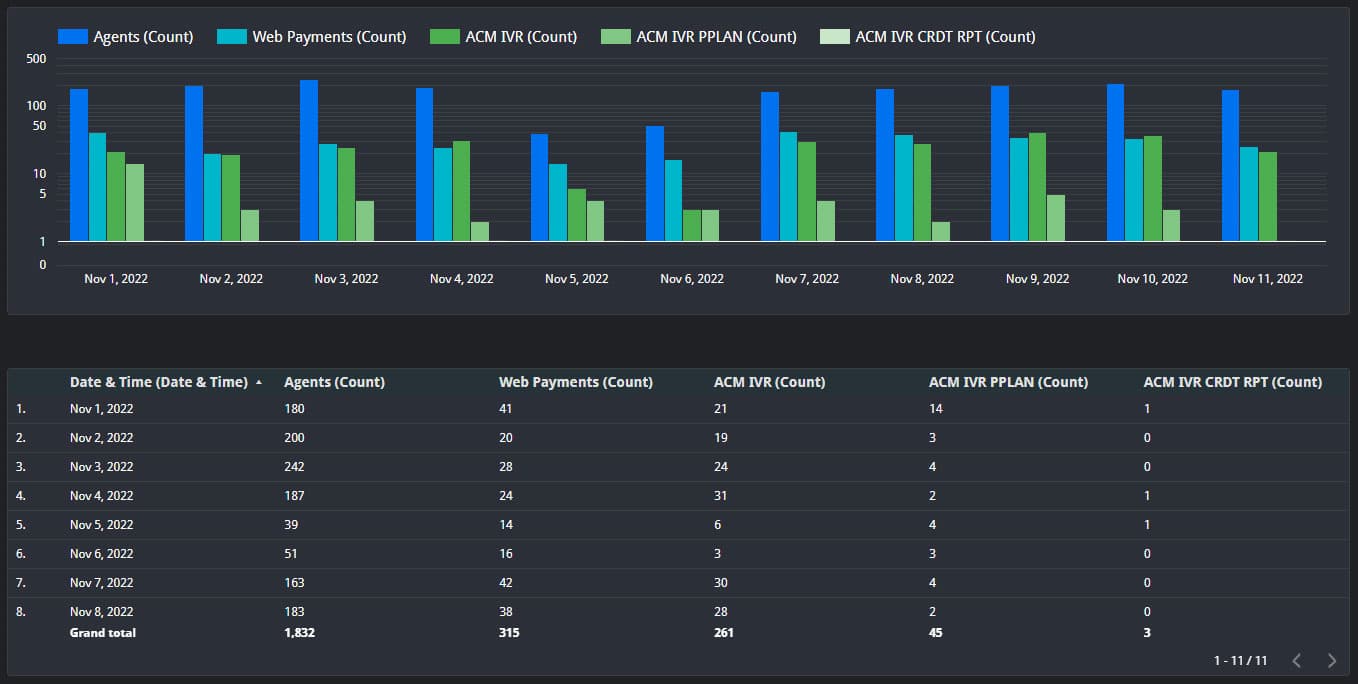
Task: Click row number 5. in table
Action: 21,525
